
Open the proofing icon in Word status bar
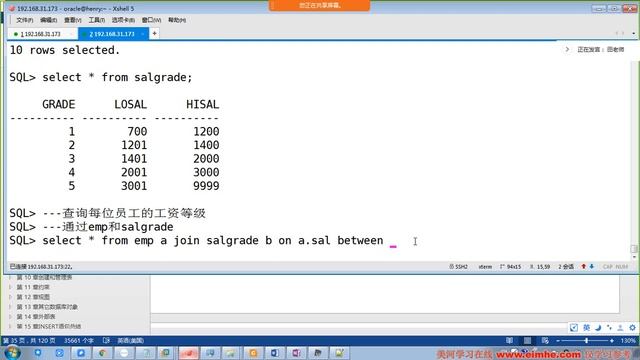click(107, 340)
